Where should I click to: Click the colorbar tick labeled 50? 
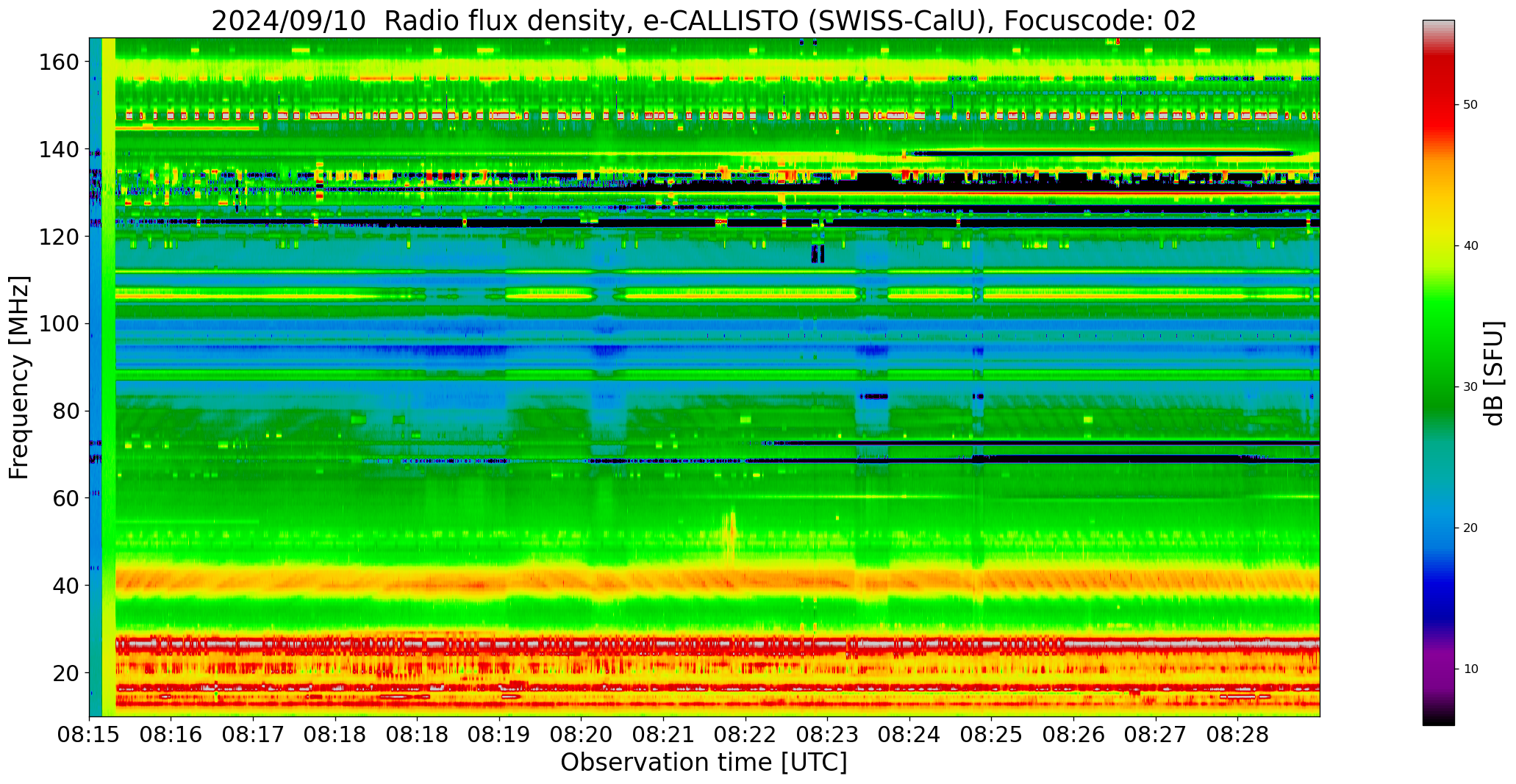click(1470, 105)
